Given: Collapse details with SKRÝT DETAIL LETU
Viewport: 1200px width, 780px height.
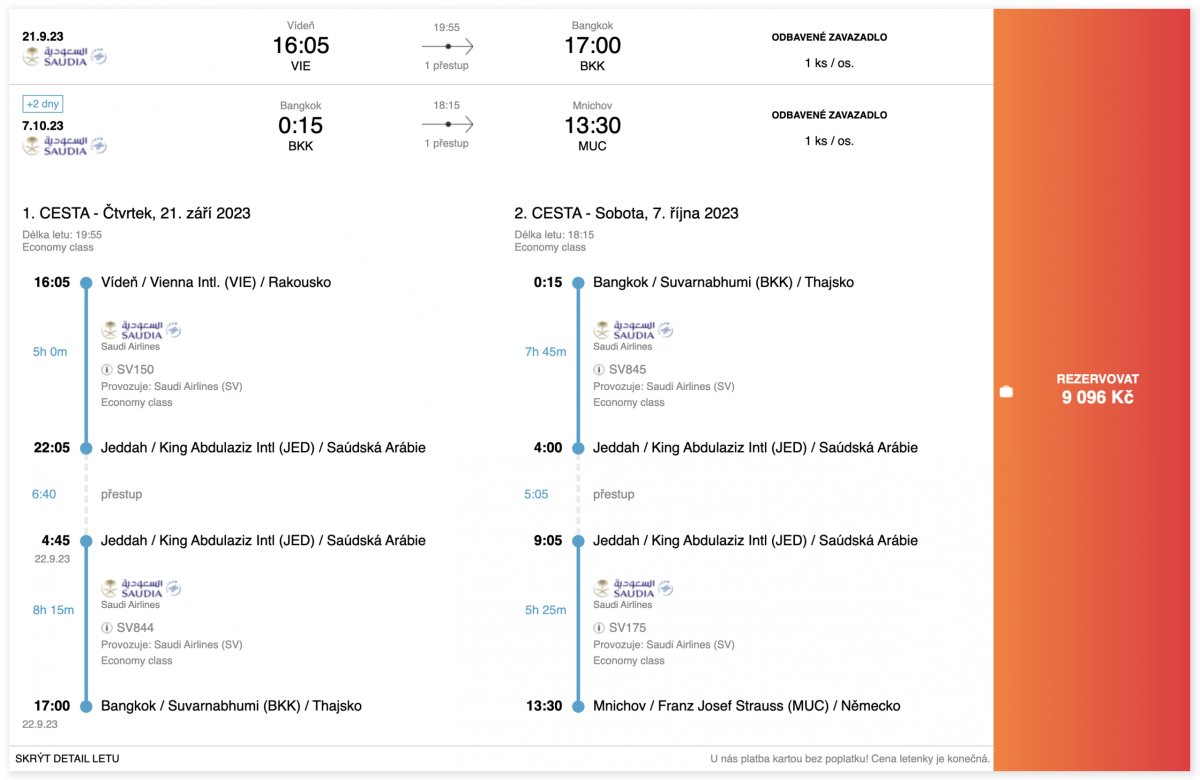Looking at the screenshot, I should point(67,759).
